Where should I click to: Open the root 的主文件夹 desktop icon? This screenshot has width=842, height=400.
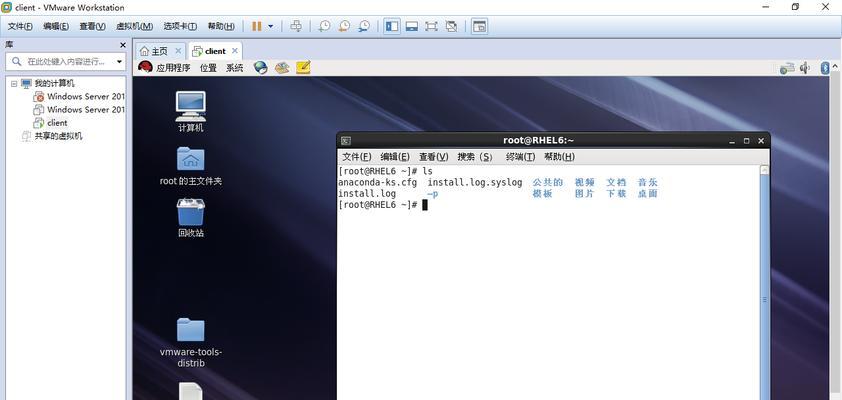point(191,166)
